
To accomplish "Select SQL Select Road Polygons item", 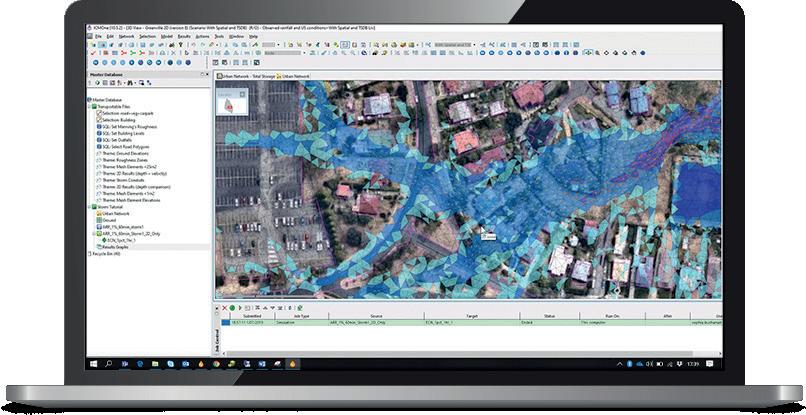I will [122, 147].
